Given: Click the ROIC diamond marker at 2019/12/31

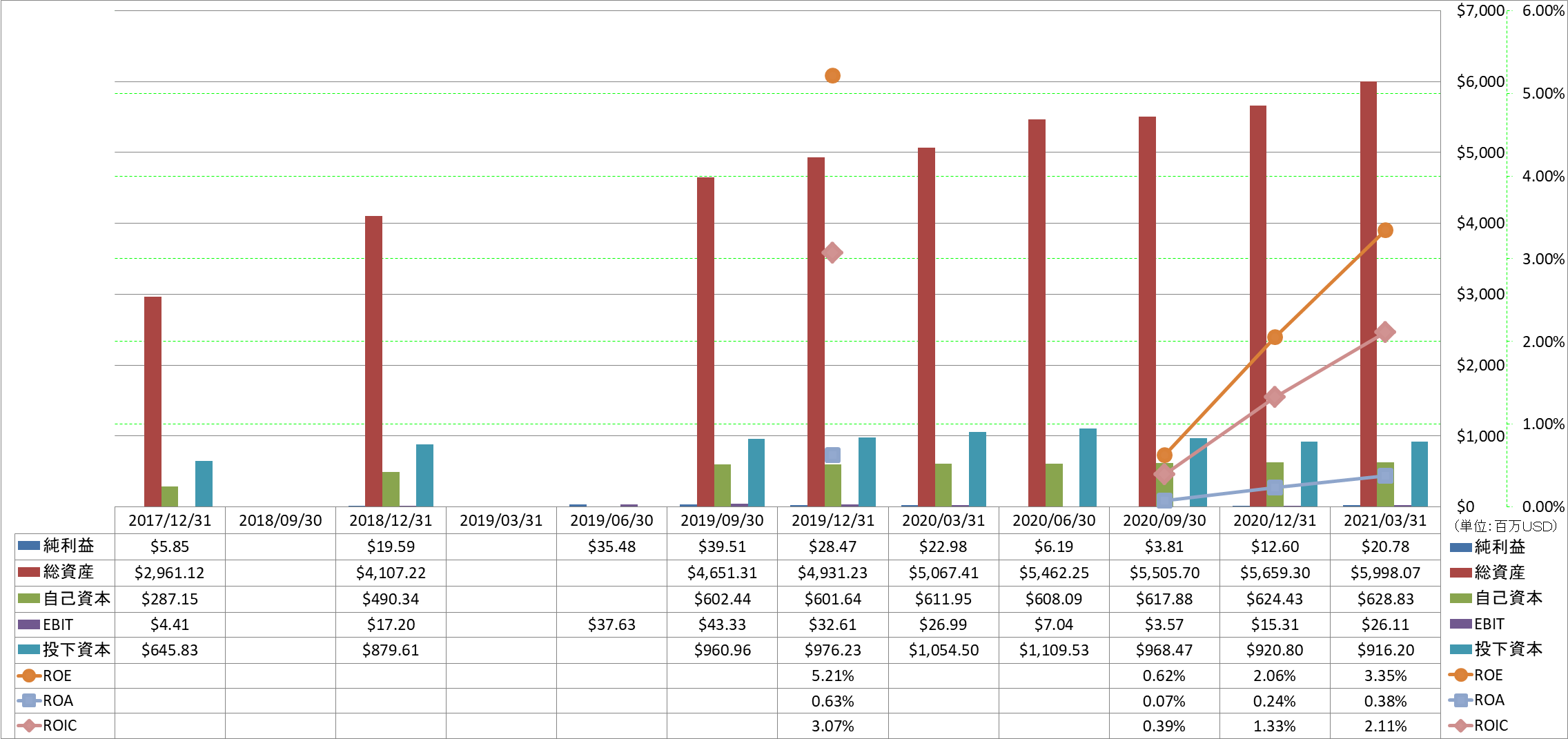Looking at the screenshot, I should tap(832, 253).
